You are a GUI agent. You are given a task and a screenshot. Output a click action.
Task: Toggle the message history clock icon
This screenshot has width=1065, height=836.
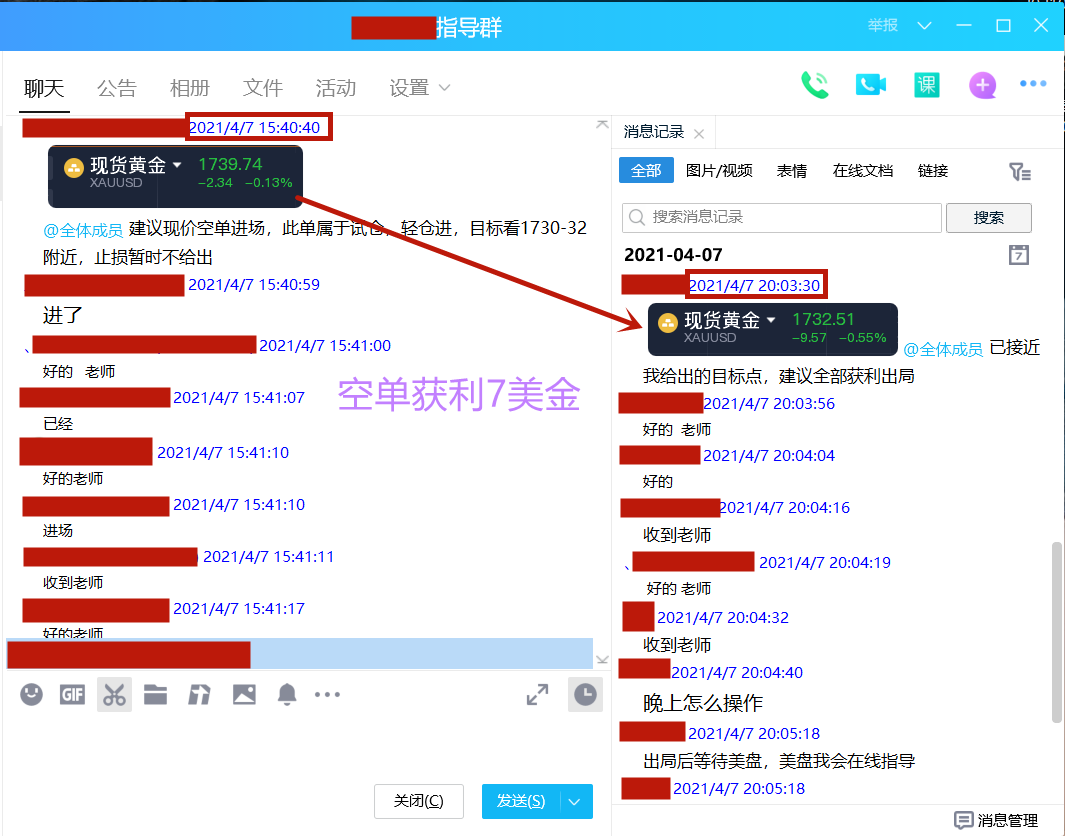[x=585, y=695]
